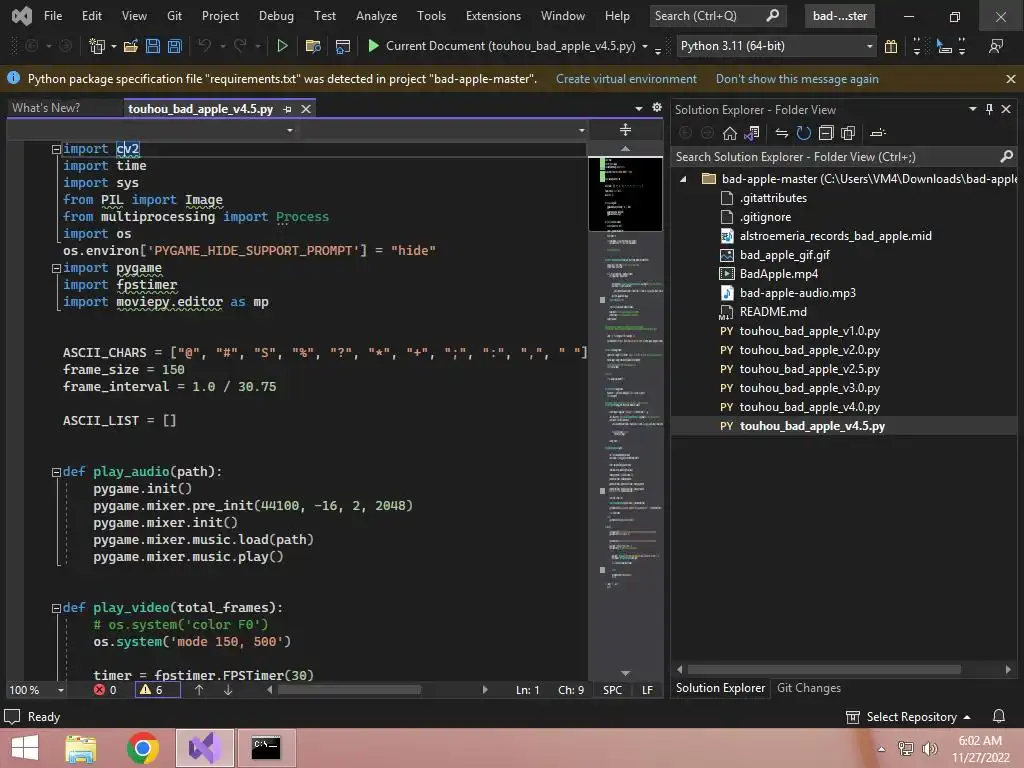Click the Live Share / feedback person icon
This screenshot has width=1024, height=768.
[995, 46]
